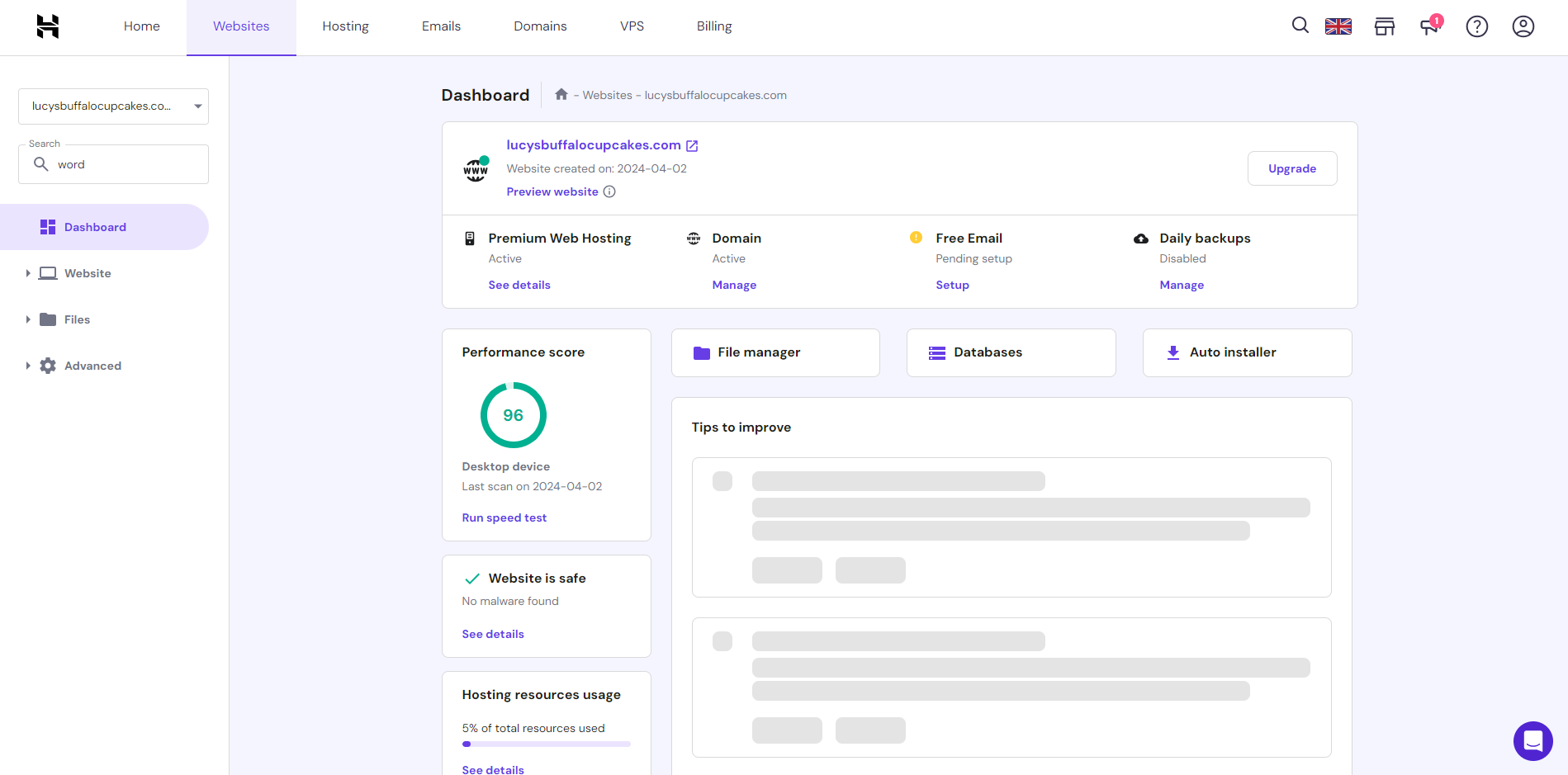
Task: Open the File manager card
Action: tap(775, 352)
